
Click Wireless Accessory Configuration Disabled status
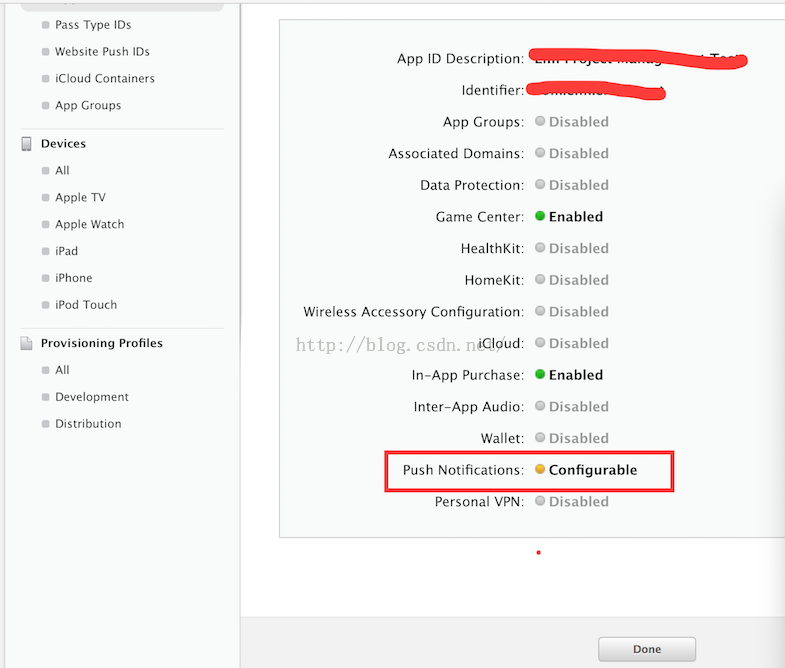579,311
